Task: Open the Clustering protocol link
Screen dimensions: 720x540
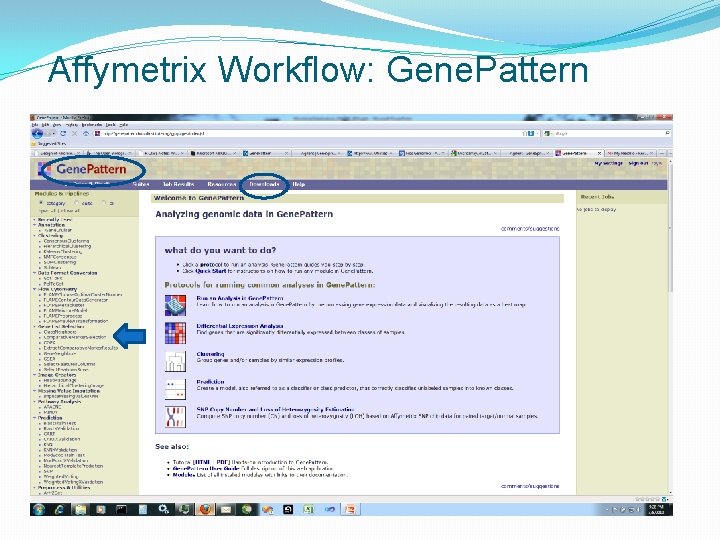Action: point(210,354)
